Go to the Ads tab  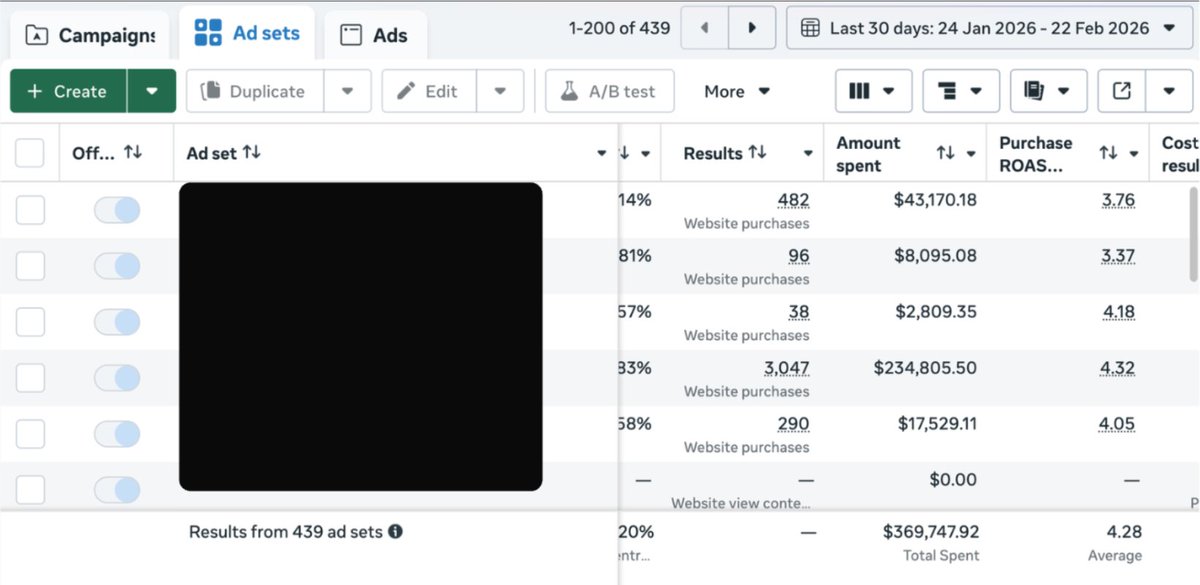click(x=375, y=35)
